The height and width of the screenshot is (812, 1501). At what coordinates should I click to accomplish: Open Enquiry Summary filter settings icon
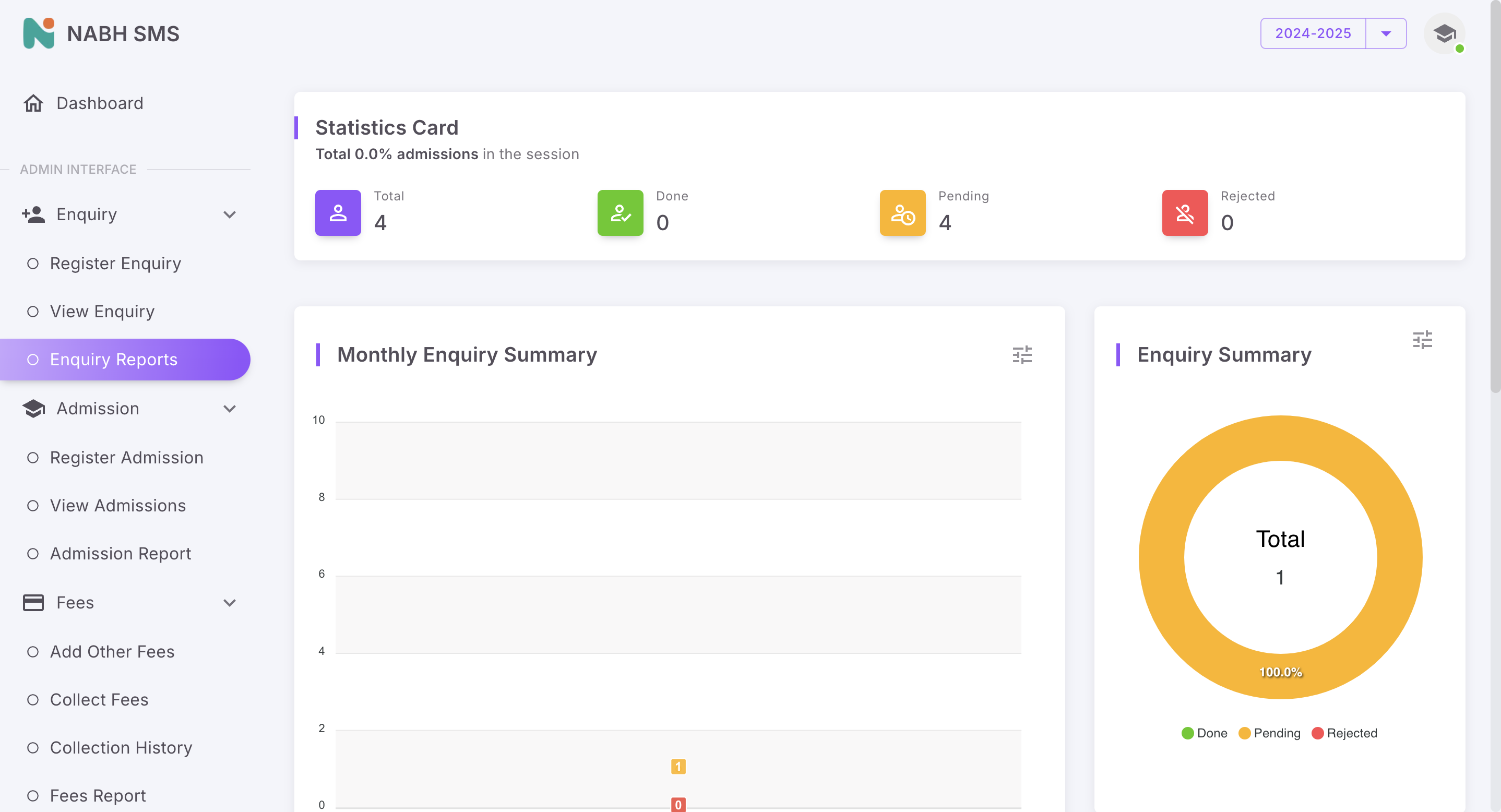pos(1422,340)
